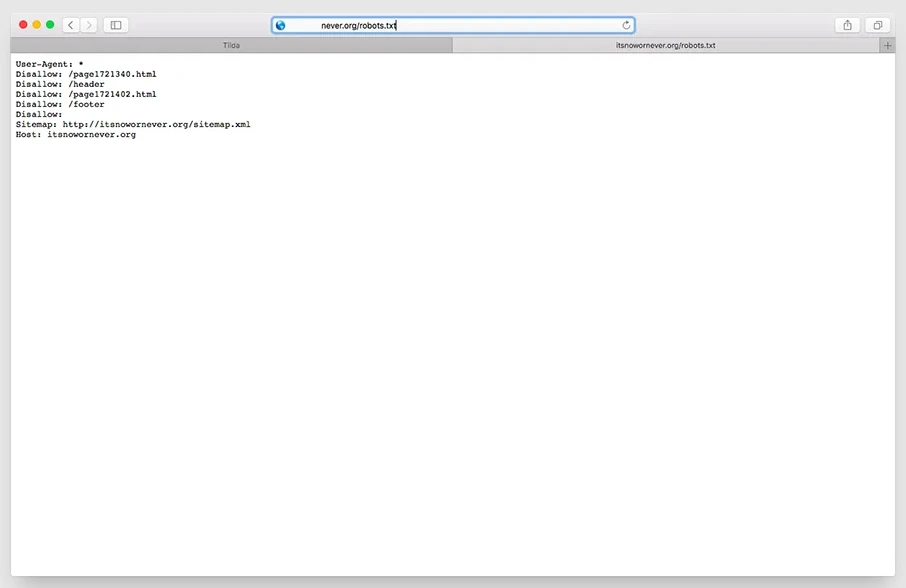The image size is (906, 588).
Task: Switch to the Tilda tab
Action: [x=231, y=45]
